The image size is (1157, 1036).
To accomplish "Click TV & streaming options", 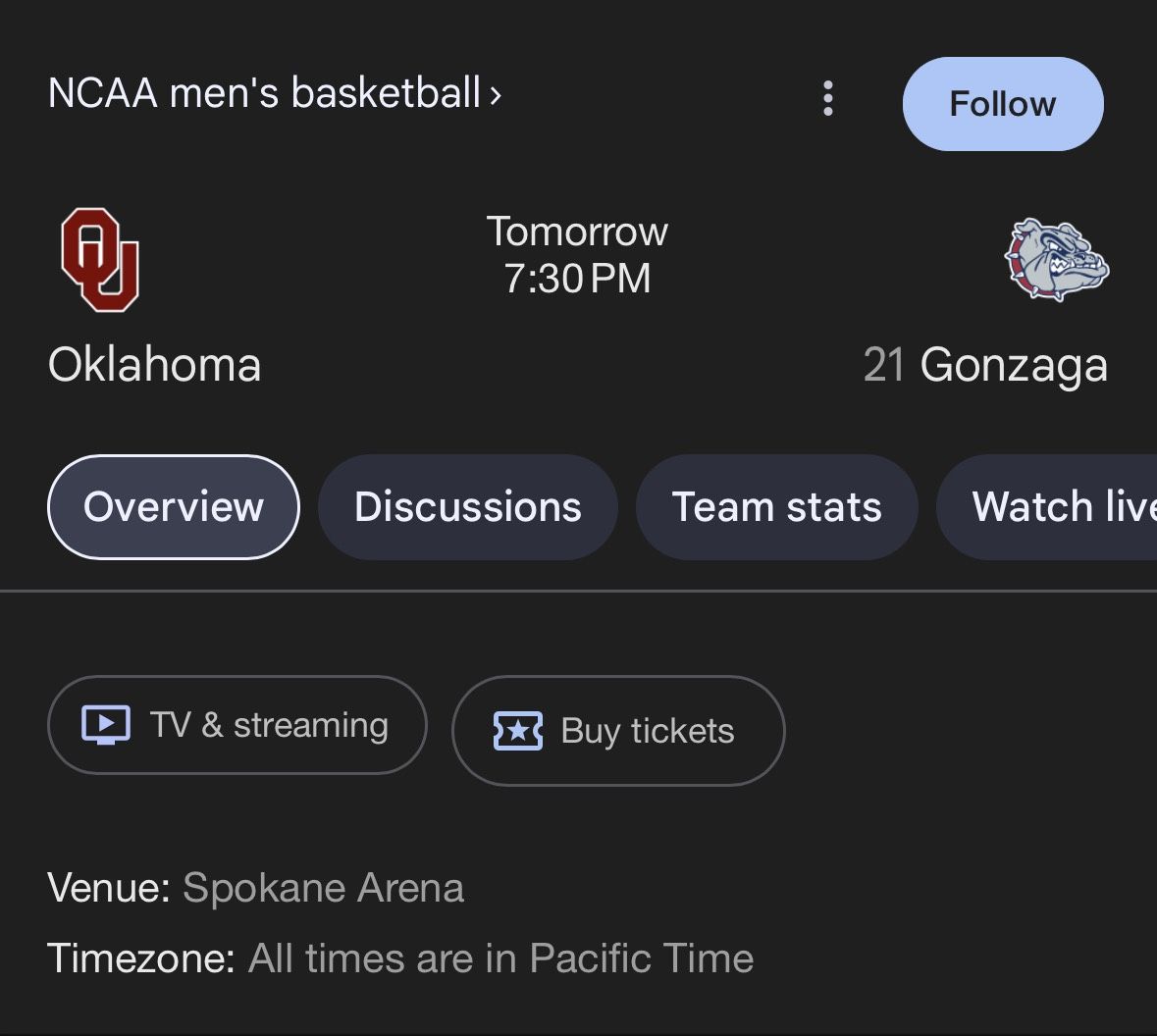I will point(237,724).
